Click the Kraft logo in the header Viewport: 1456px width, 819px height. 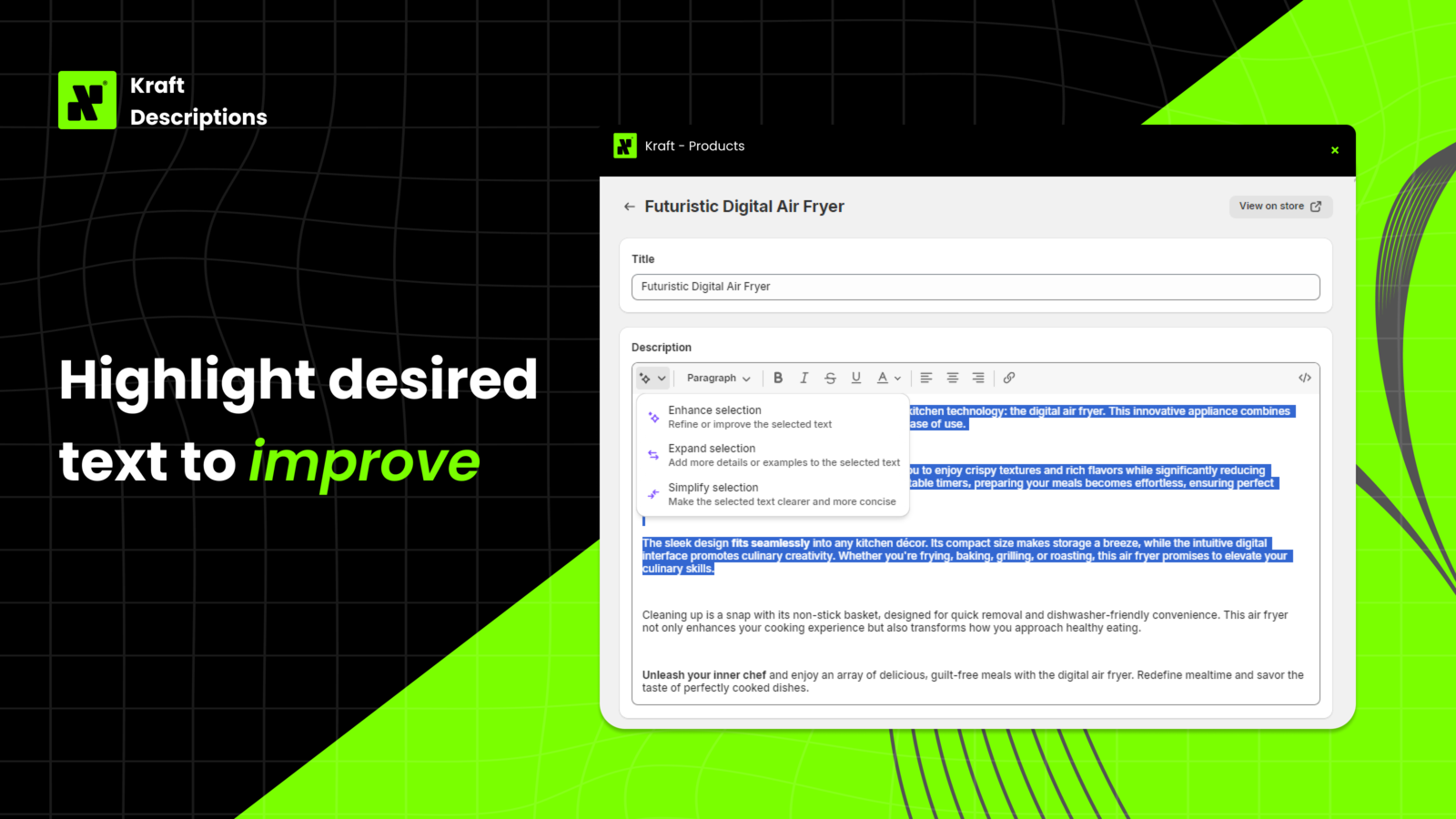click(625, 146)
